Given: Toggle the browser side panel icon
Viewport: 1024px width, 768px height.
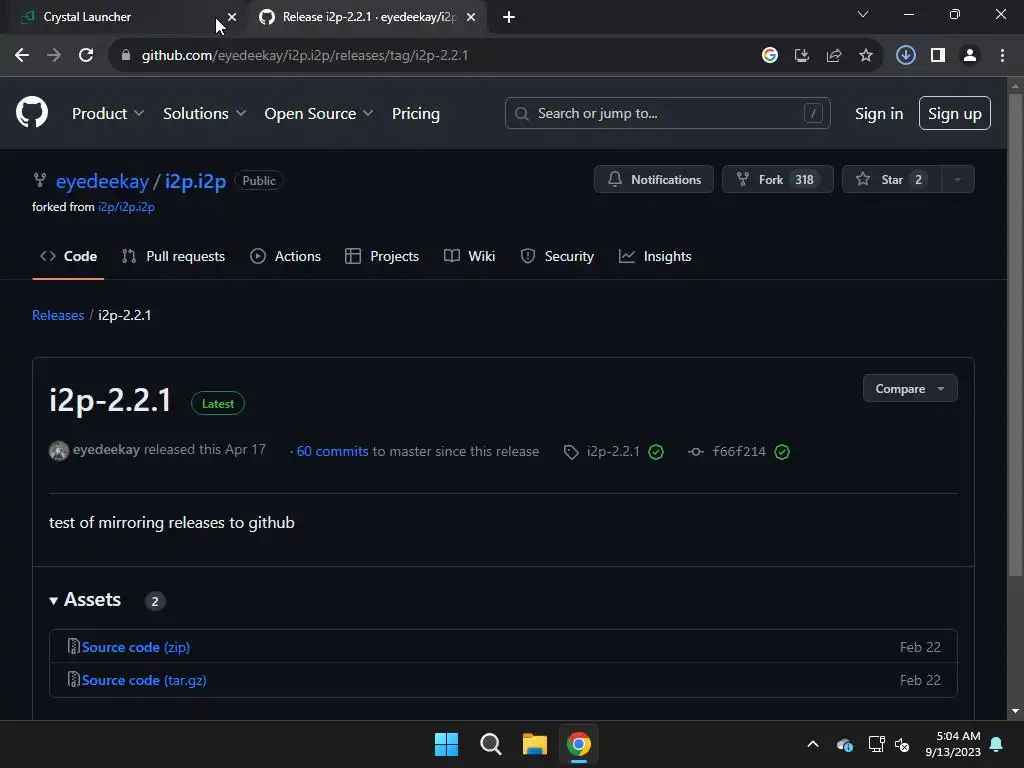Looking at the screenshot, I should 938,56.
